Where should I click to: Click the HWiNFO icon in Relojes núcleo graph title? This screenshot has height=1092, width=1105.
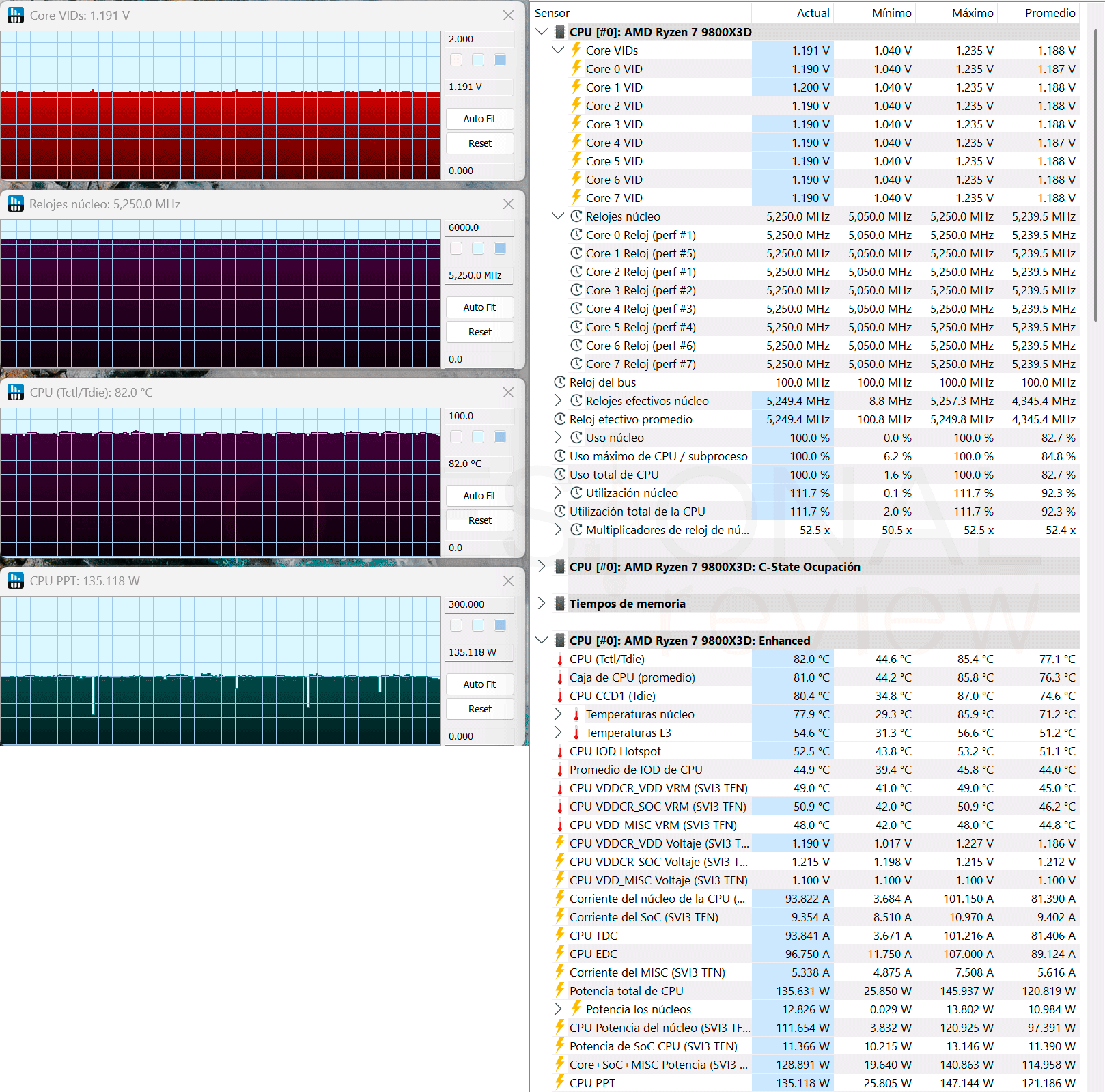click(x=15, y=204)
